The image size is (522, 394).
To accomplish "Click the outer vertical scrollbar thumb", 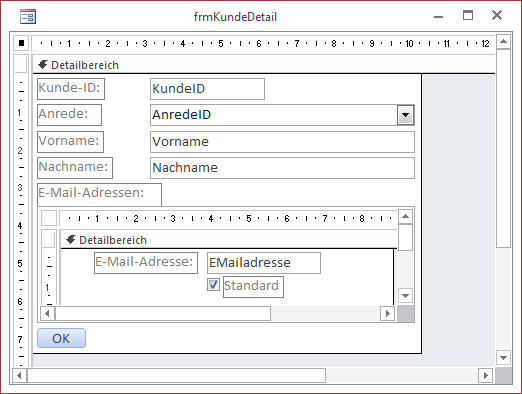I will (x=503, y=148).
